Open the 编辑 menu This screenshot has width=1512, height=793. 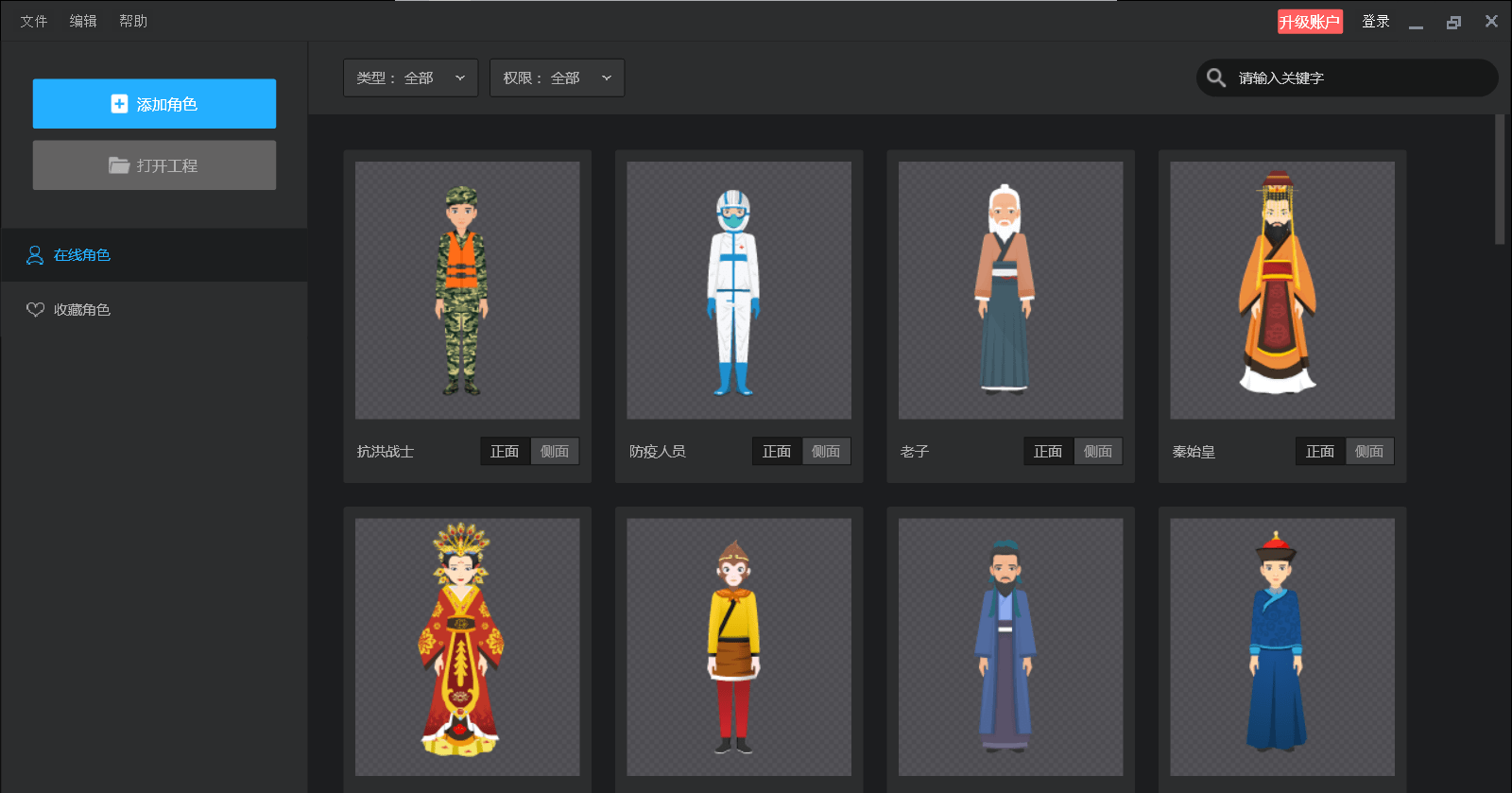83,21
